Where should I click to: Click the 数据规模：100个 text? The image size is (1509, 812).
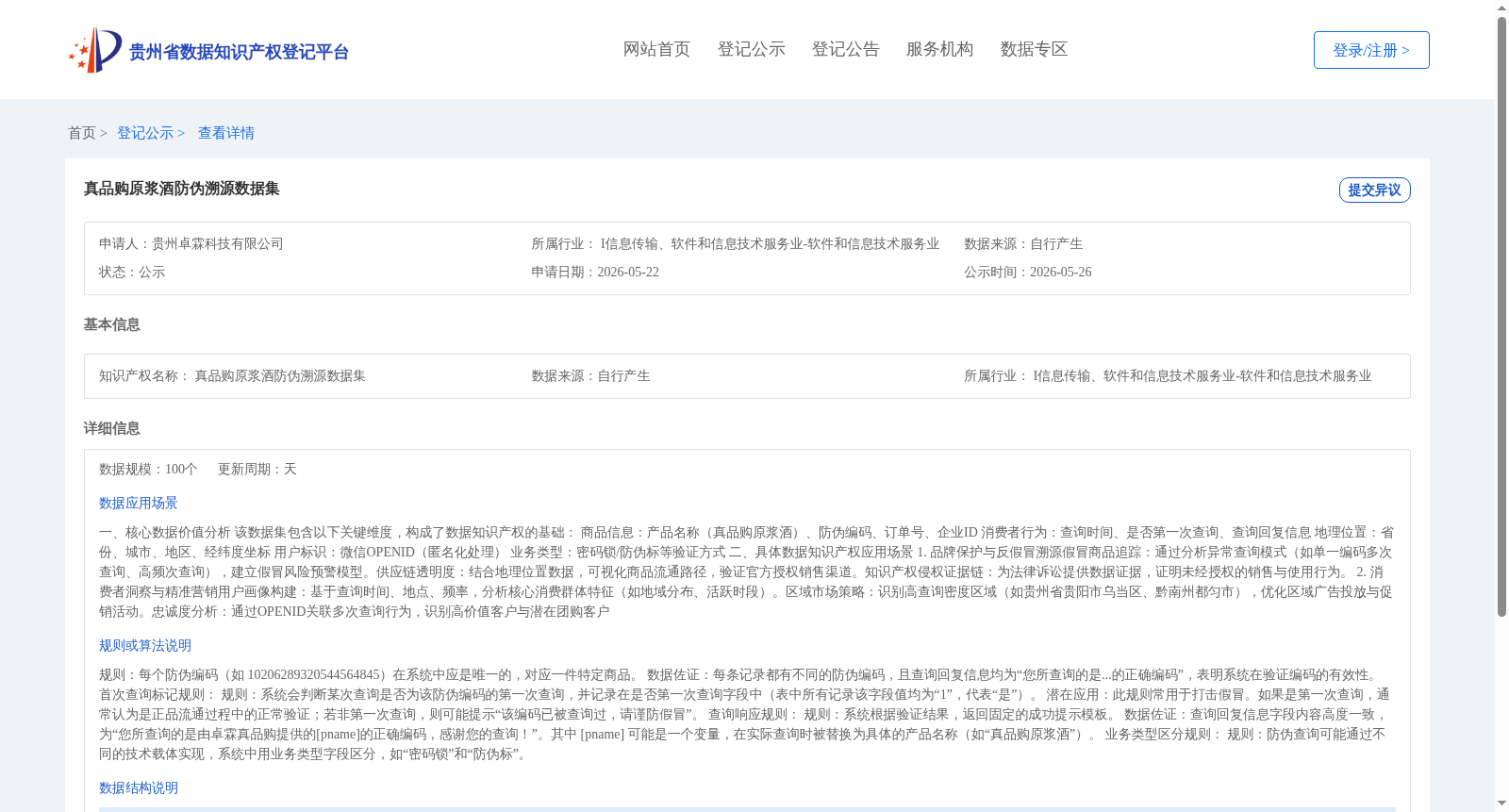point(148,469)
